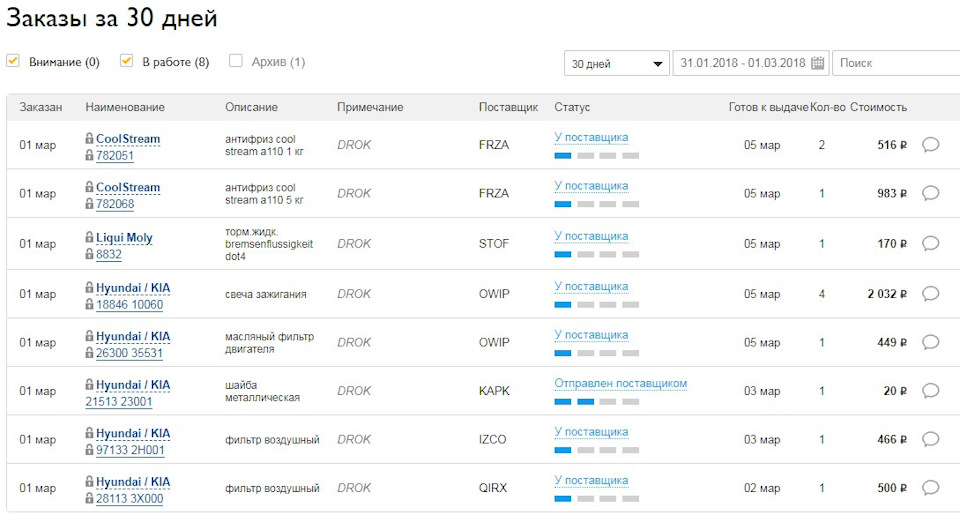Open comment bubble for 28113 3X000 row
This screenshot has height=530, width=960.
point(931,488)
